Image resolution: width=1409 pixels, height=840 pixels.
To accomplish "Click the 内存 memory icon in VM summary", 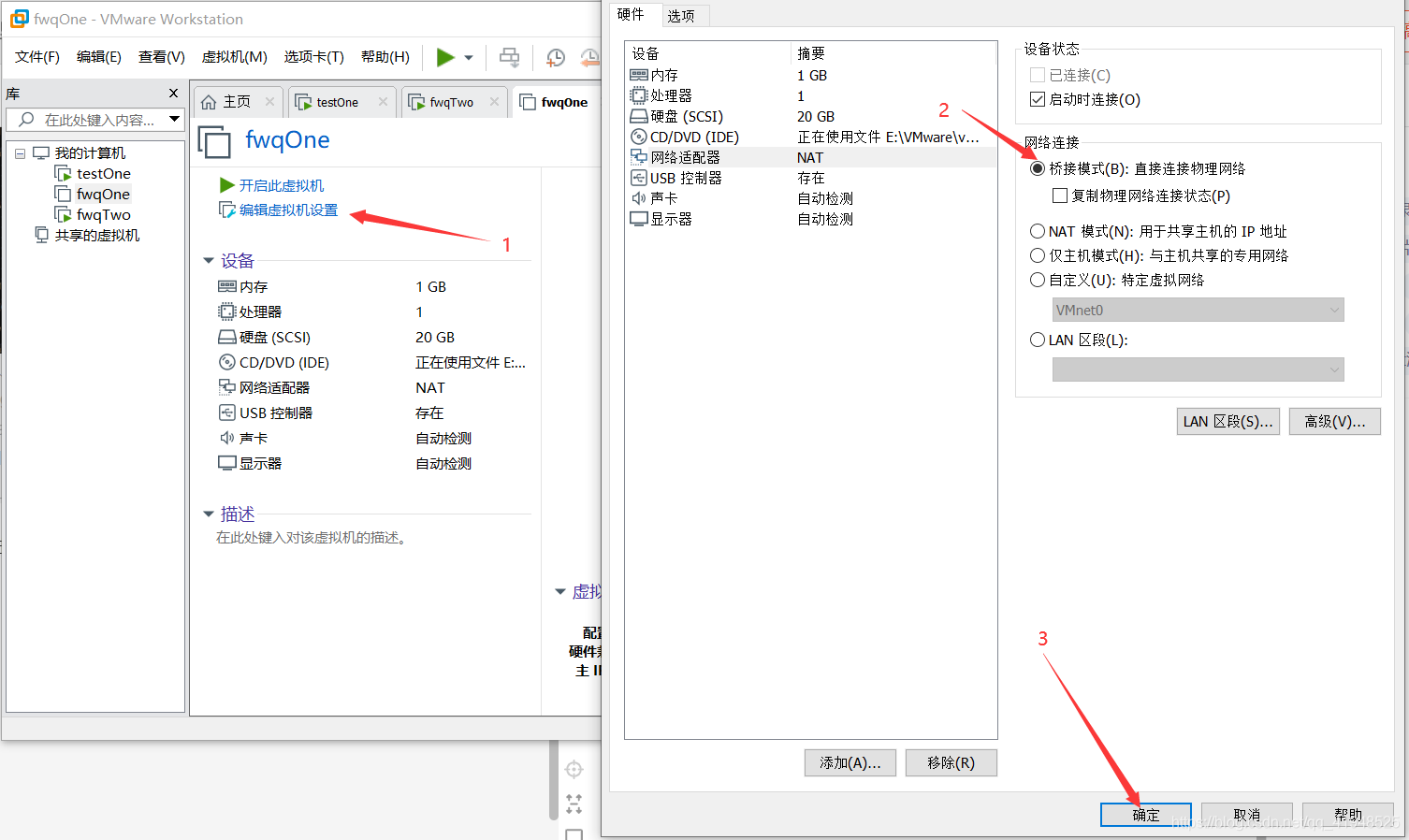I will (226, 286).
